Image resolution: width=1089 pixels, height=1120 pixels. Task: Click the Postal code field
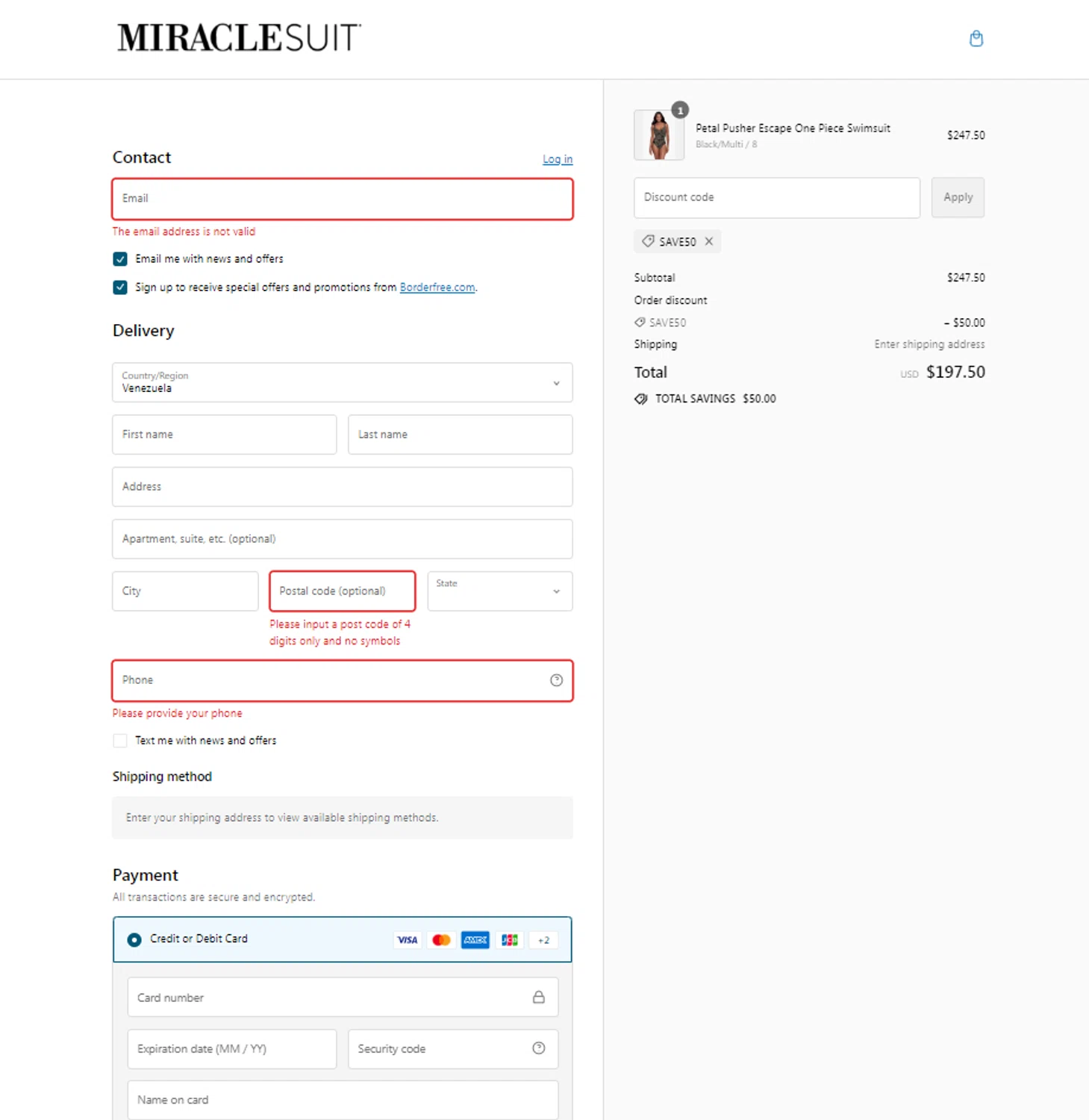click(343, 591)
